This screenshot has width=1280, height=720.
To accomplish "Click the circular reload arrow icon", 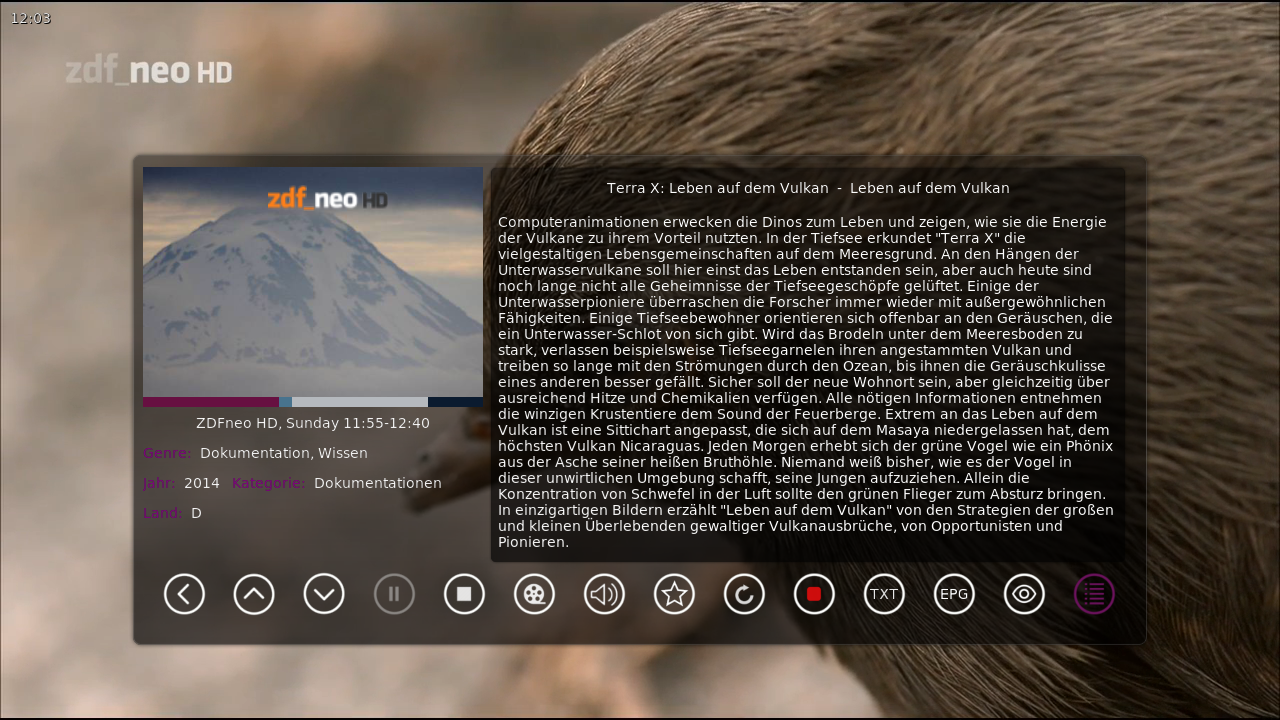I will pos(744,594).
